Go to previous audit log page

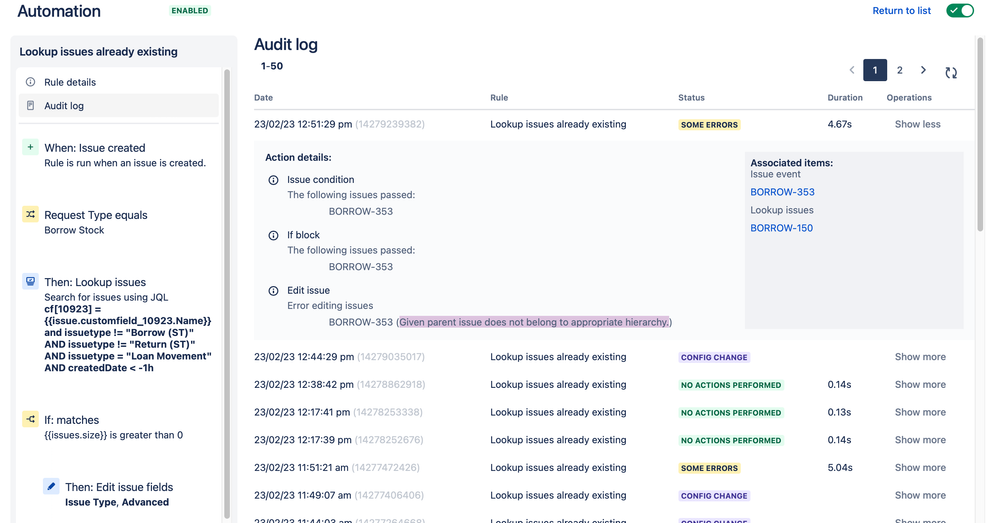coord(852,70)
